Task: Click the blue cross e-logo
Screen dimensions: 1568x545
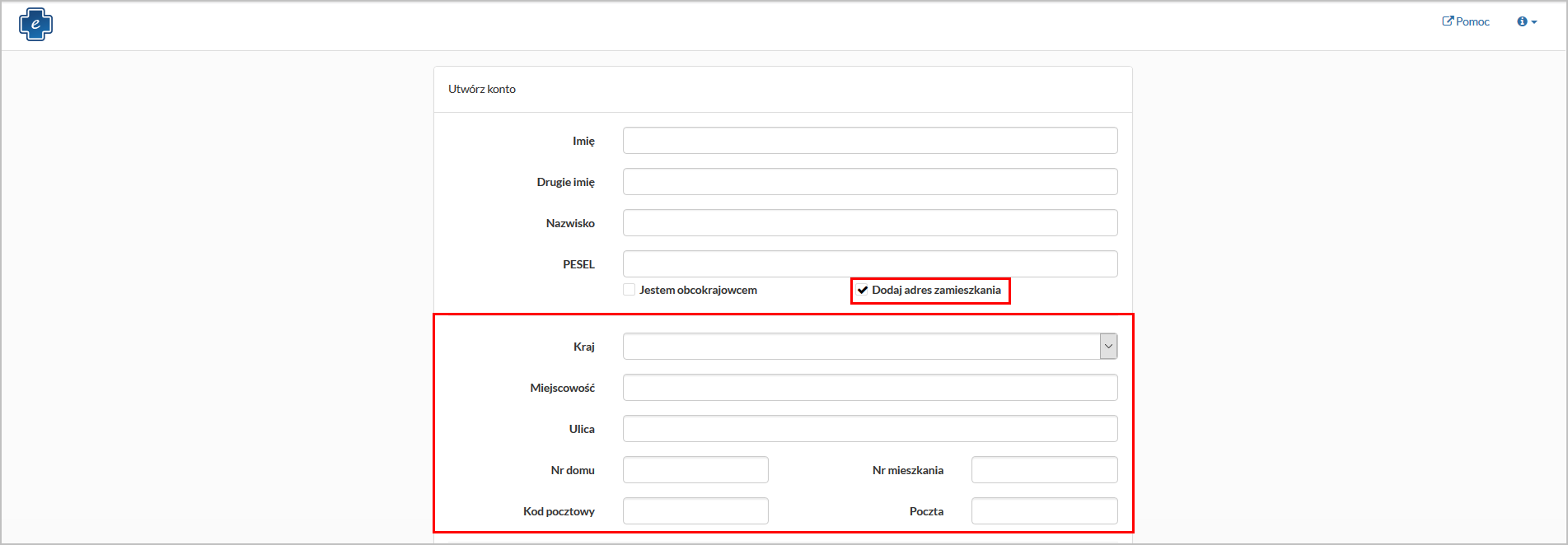Action: click(x=35, y=24)
